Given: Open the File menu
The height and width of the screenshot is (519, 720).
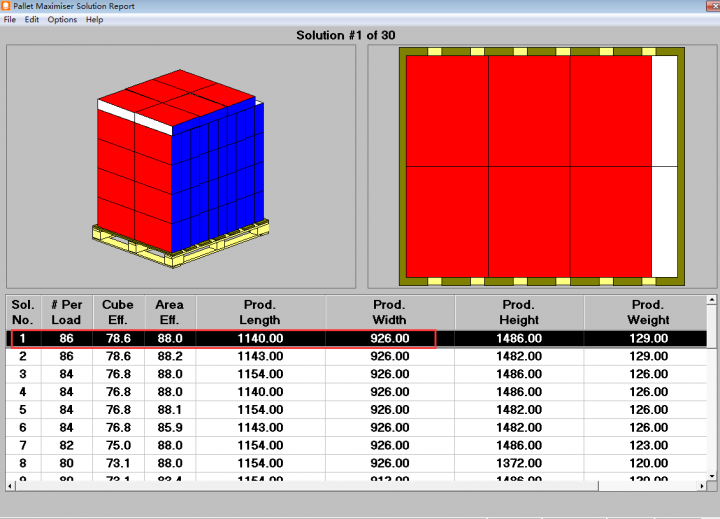Looking at the screenshot, I should [9, 20].
